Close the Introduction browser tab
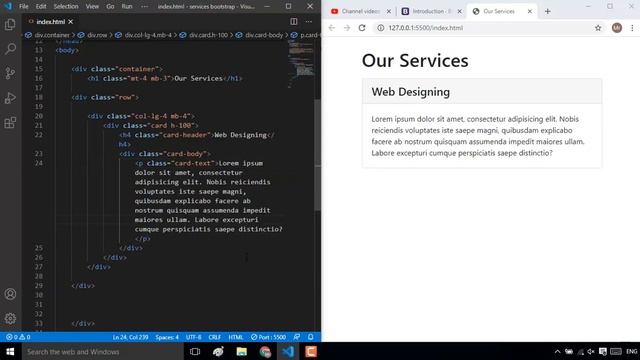The image size is (640, 360). click(x=459, y=11)
